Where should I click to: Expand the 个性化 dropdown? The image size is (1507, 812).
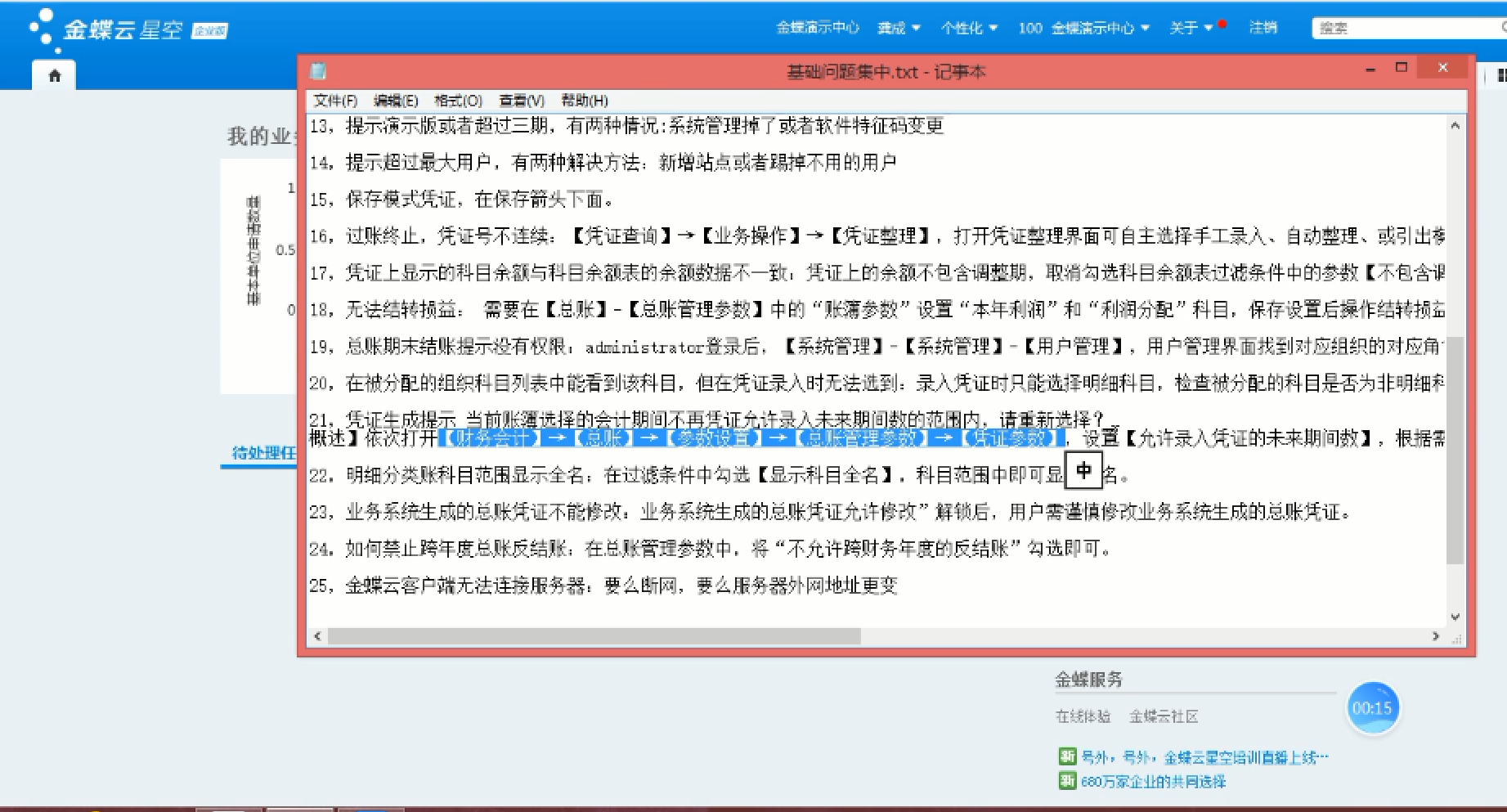click(x=968, y=28)
